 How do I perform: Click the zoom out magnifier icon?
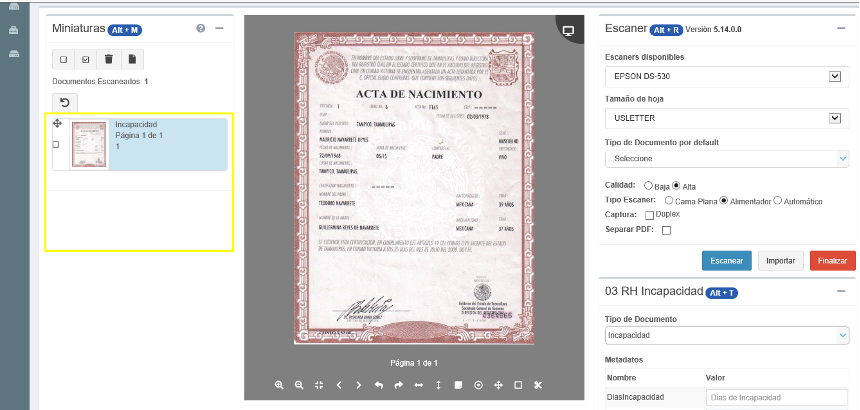[x=299, y=385]
